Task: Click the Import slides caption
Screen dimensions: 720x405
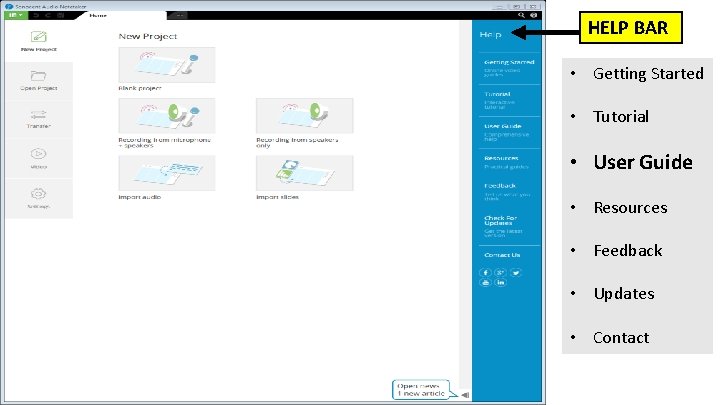Action: [277, 197]
